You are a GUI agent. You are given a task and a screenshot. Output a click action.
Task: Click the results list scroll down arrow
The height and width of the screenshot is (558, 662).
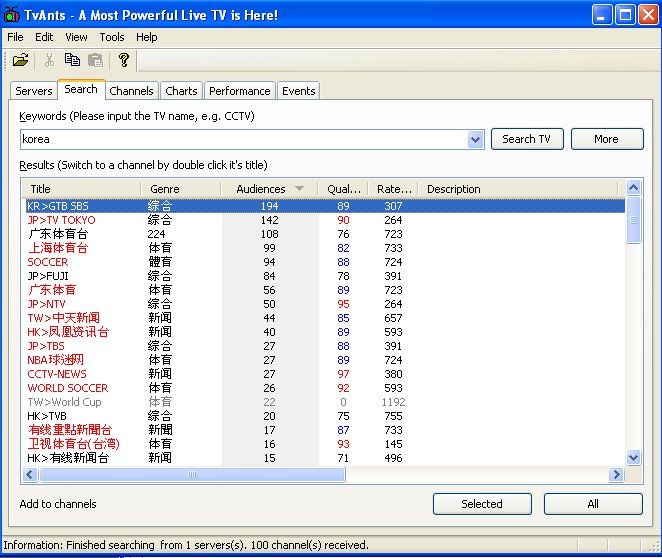633,457
